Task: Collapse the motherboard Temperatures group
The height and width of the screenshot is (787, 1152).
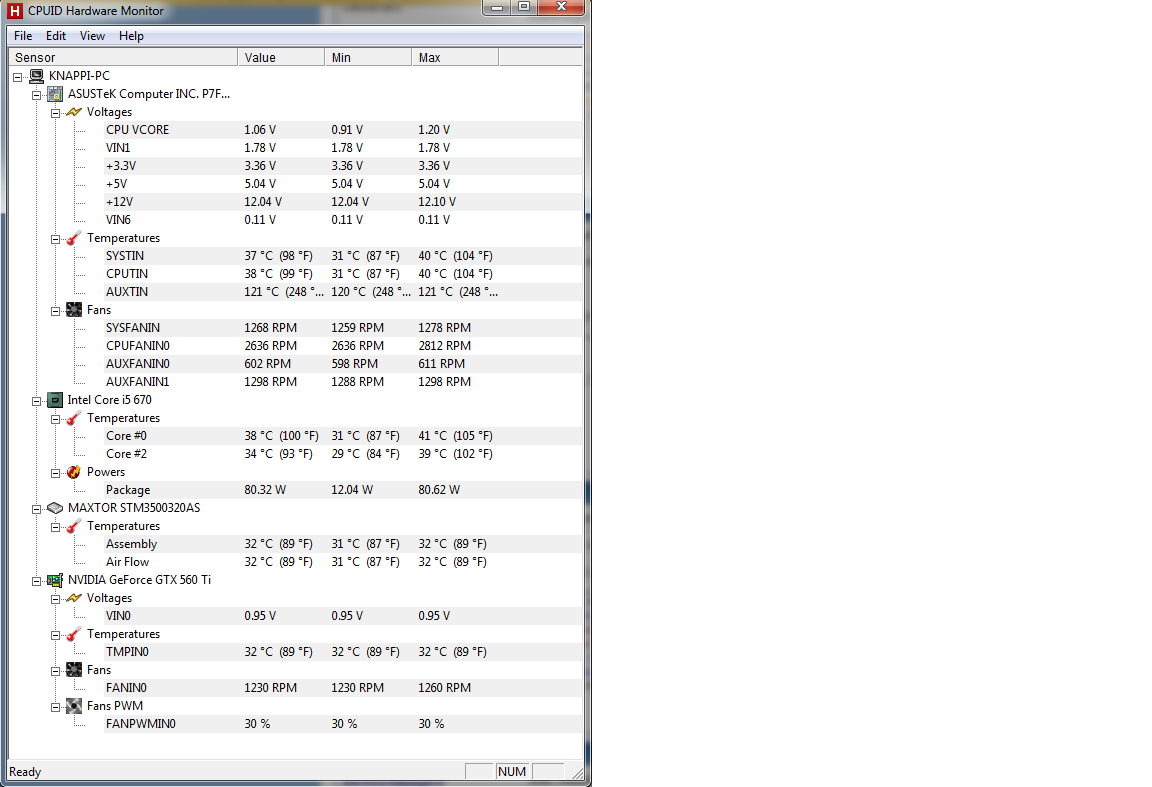Action: (55, 240)
